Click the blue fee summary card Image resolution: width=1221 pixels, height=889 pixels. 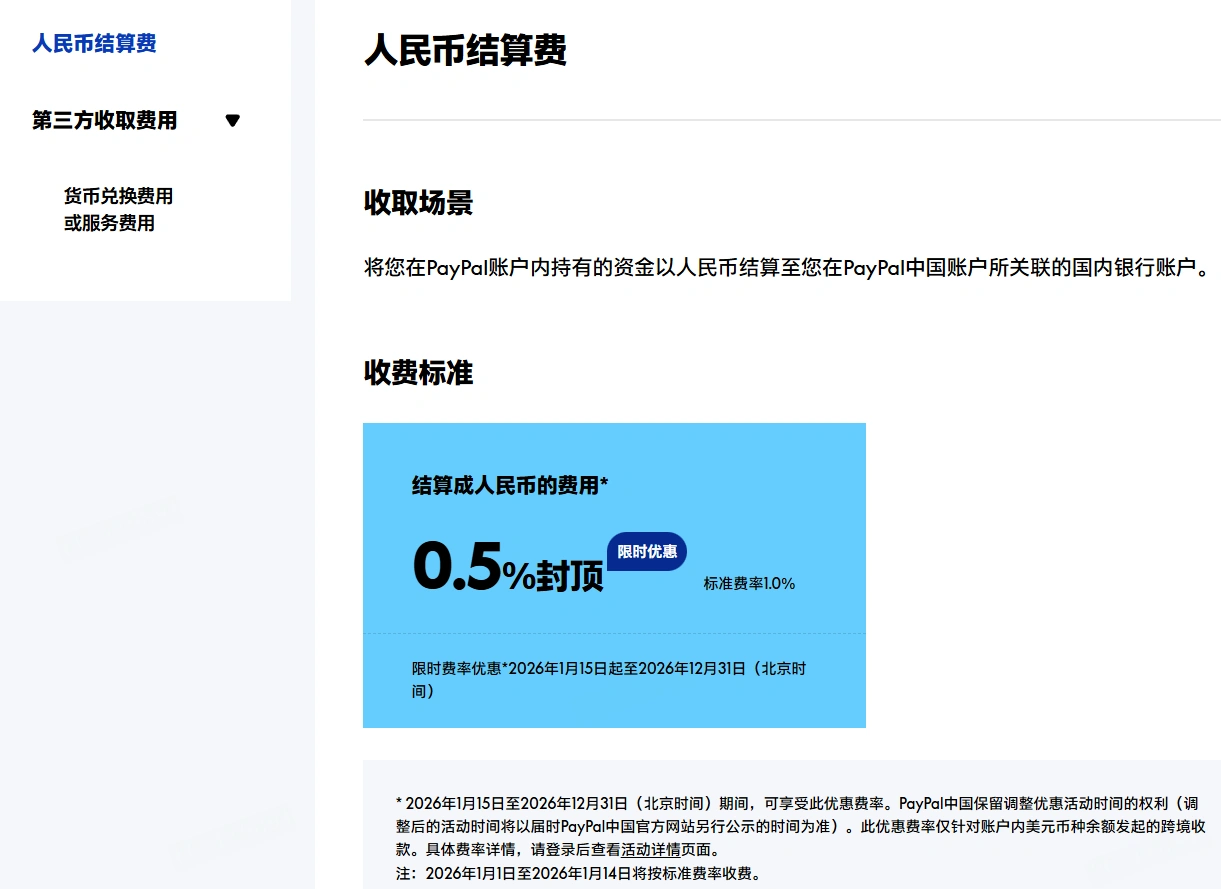tap(614, 574)
